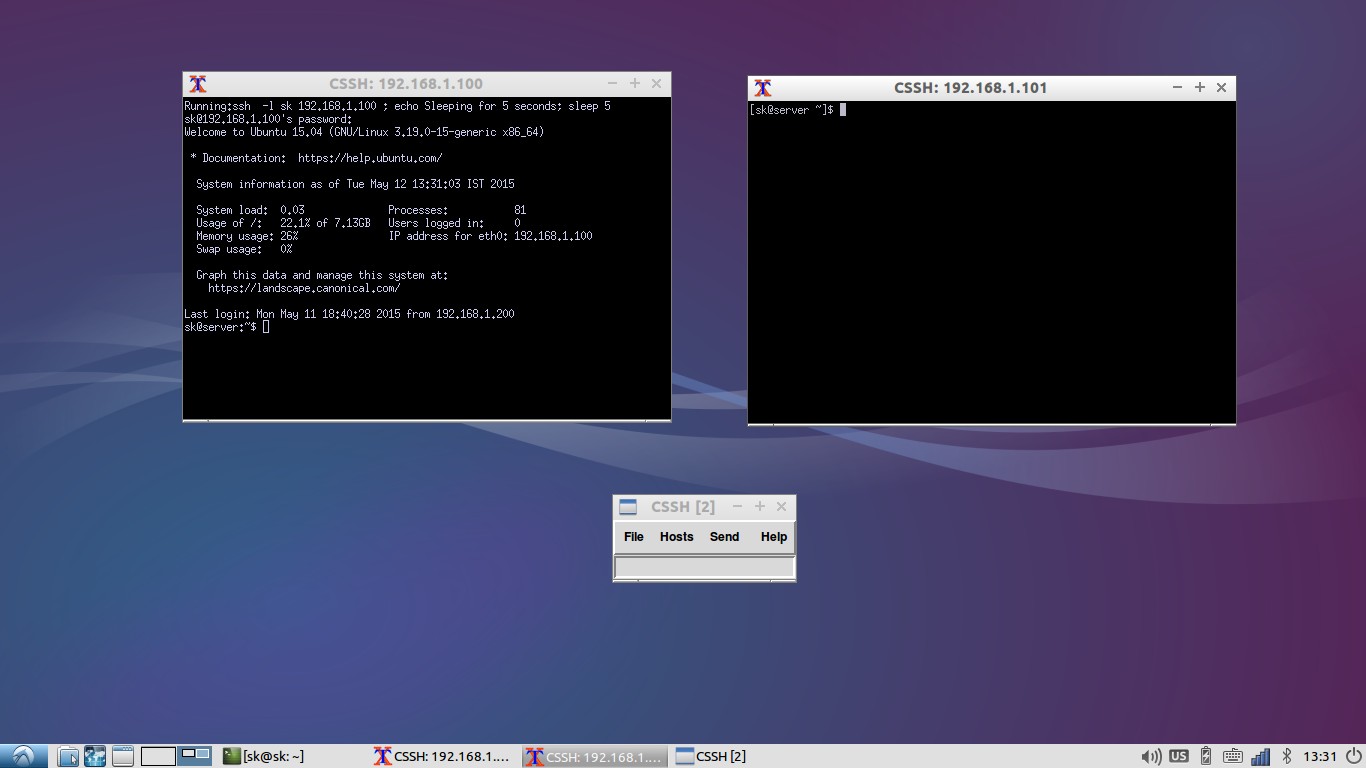Click the 'Users logged in: 0' text
1366x768 pixels.
tap(454, 223)
